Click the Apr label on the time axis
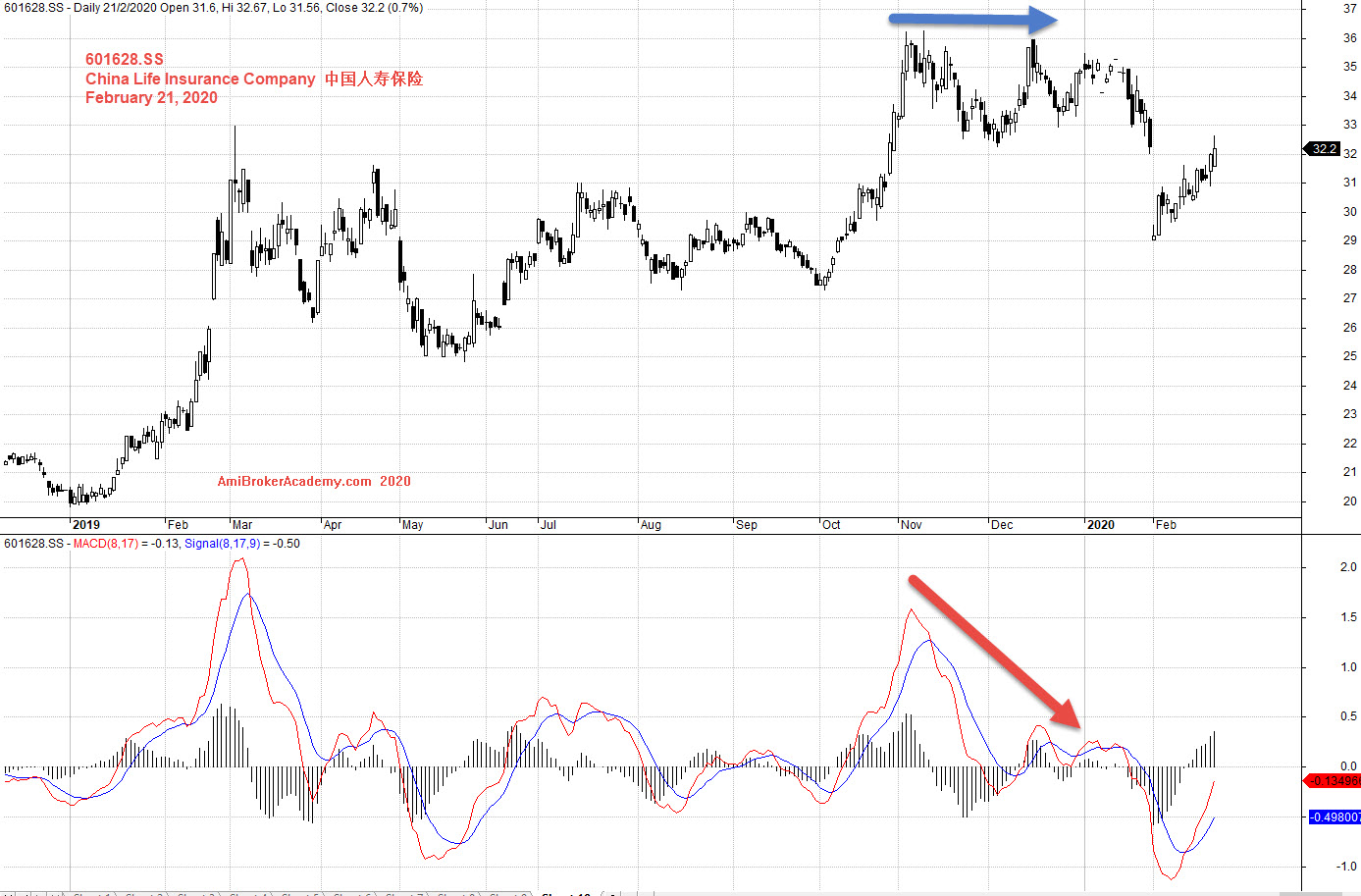This screenshot has height=896, width=1361. 333,525
